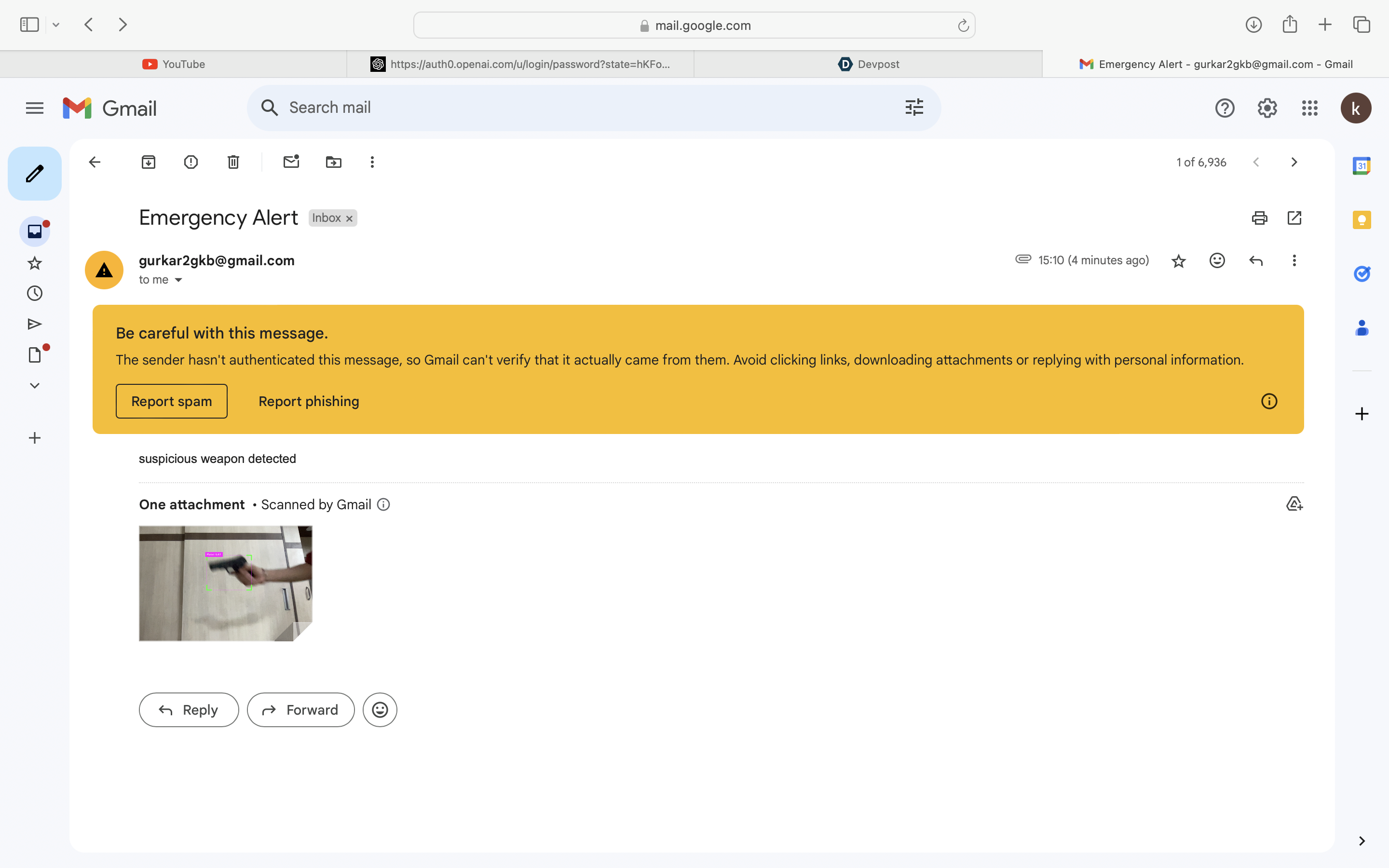Add attachment to Google Drive
The height and width of the screenshot is (868, 1389).
click(1294, 504)
